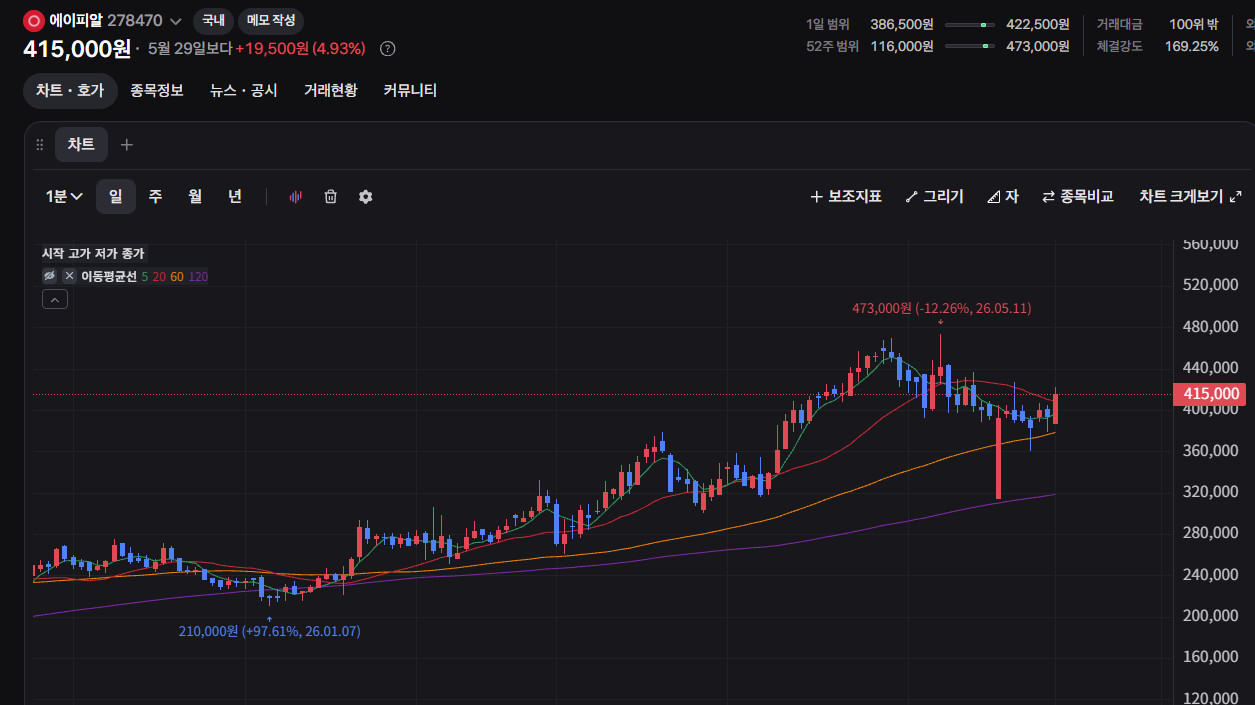The image size is (1255, 705).
Task: Switch to the 월 monthly interval
Action: [195, 197]
